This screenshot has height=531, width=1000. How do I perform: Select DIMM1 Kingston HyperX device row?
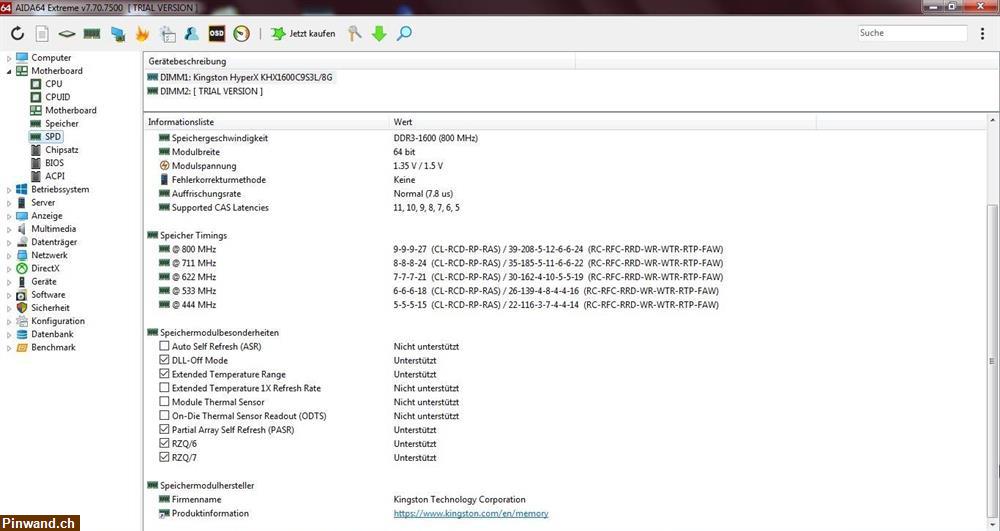[240, 77]
